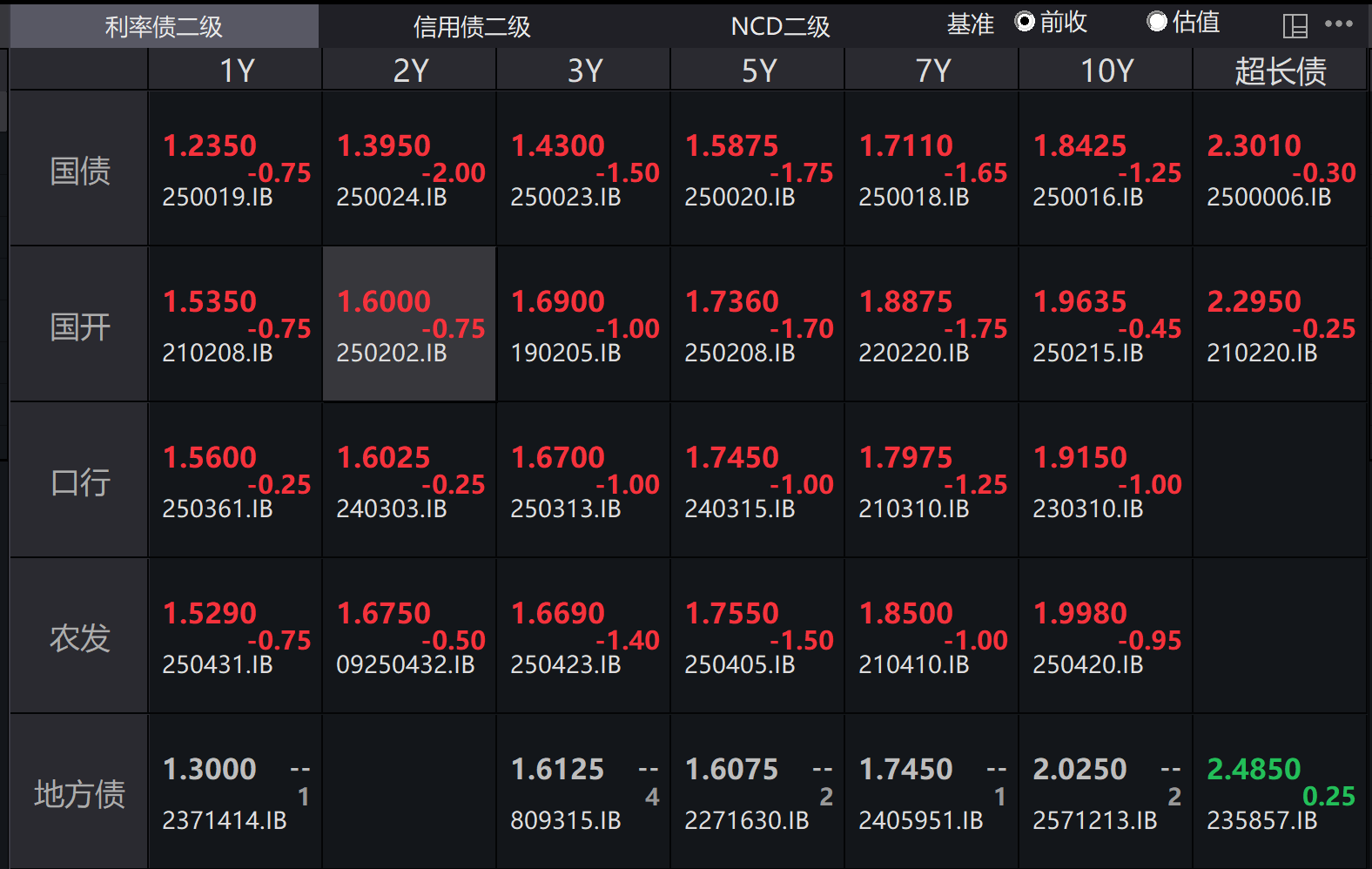Switch to the 利率债二级 tab
The image size is (1372, 869).
(x=164, y=27)
